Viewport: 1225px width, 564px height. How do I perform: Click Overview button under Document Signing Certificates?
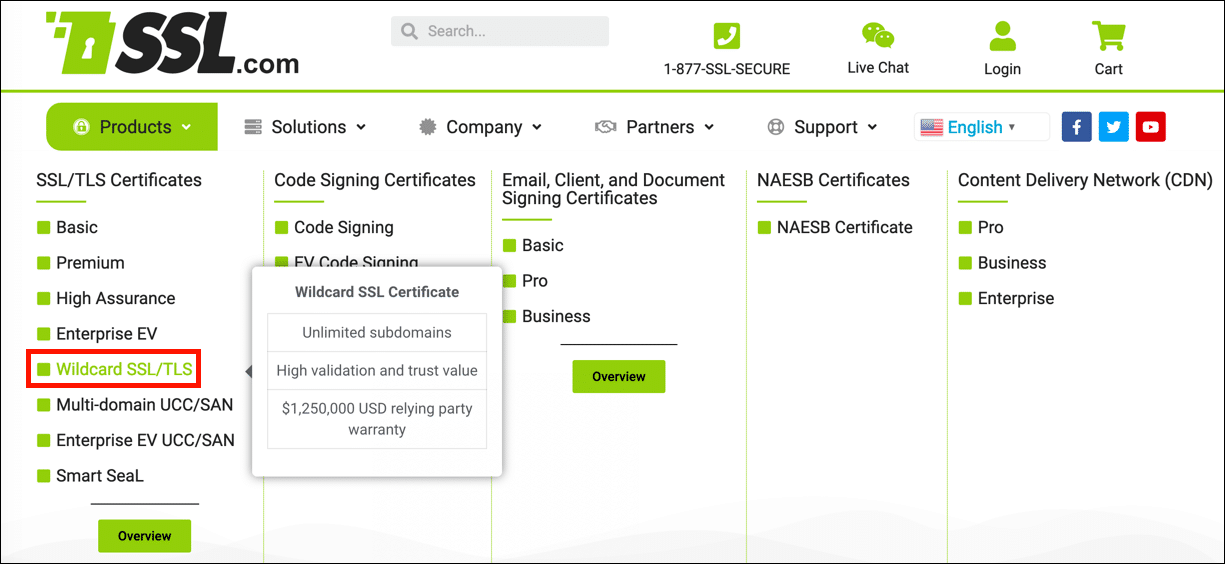(618, 377)
